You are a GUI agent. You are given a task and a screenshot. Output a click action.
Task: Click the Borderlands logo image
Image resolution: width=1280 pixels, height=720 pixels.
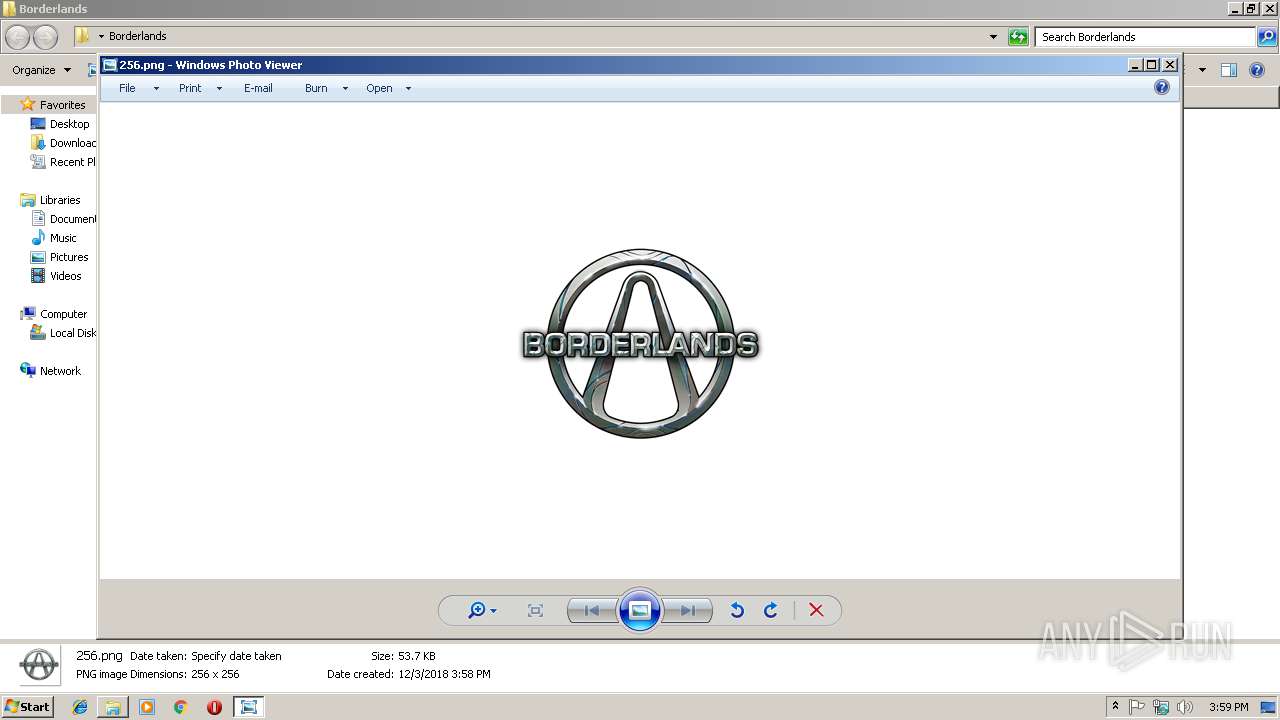640,343
